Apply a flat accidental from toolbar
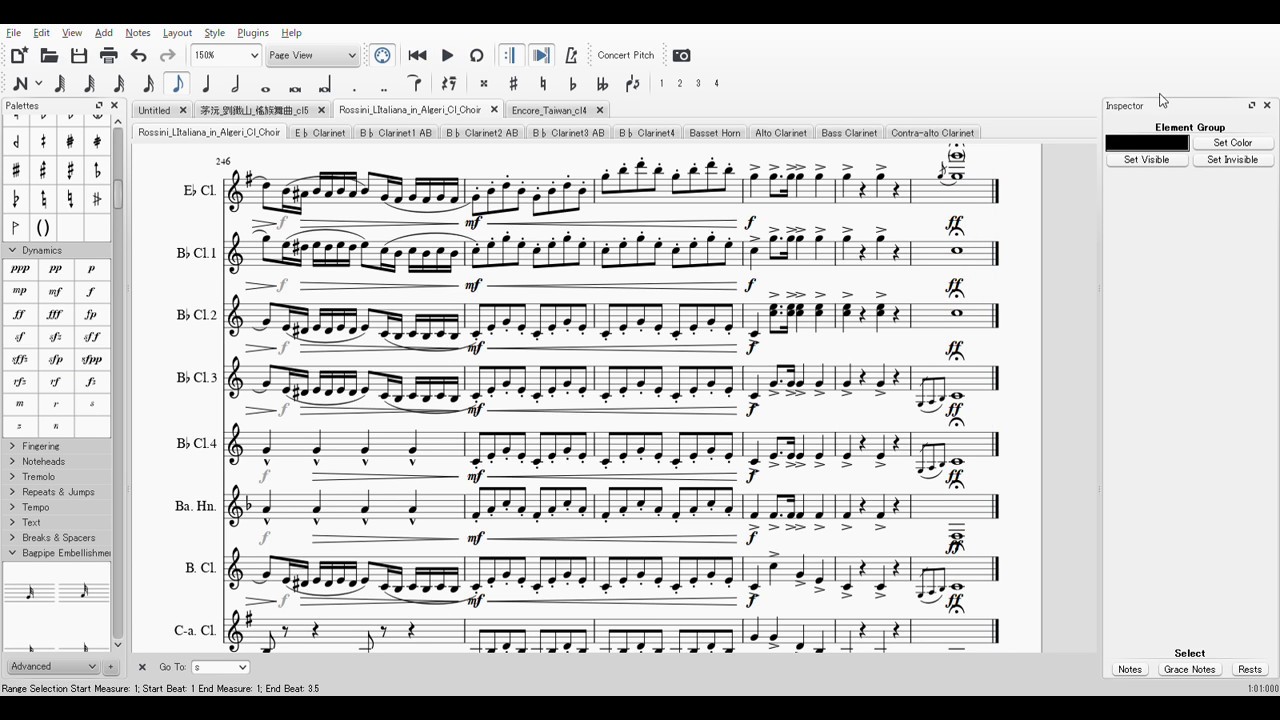The width and height of the screenshot is (1280, 720). [572, 84]
